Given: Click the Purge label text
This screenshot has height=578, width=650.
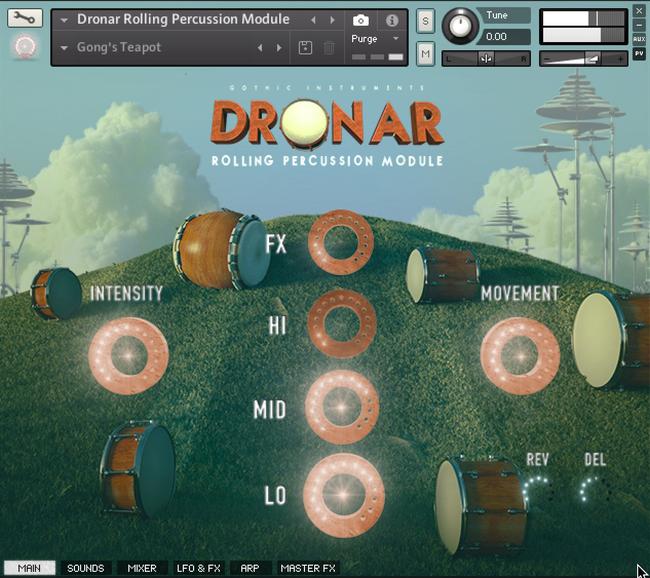Looking at the screenshot, I should click(364, 39).
